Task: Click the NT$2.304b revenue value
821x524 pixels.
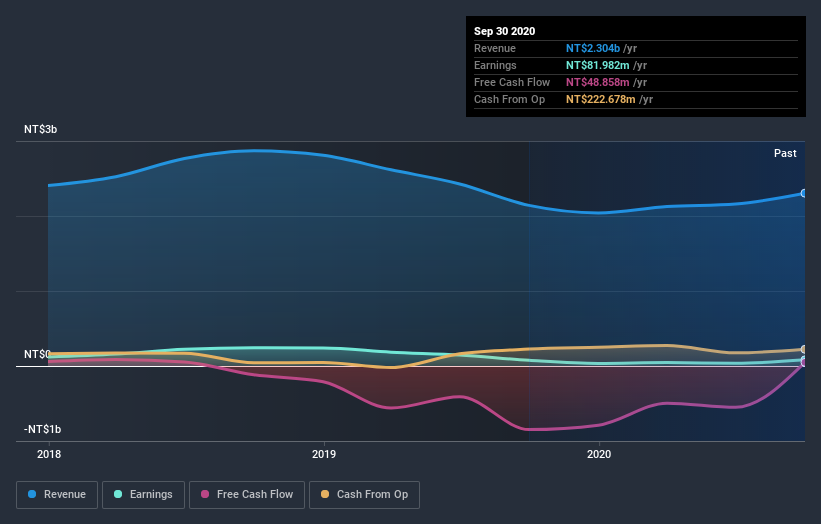Action: [x=593, y=48]
